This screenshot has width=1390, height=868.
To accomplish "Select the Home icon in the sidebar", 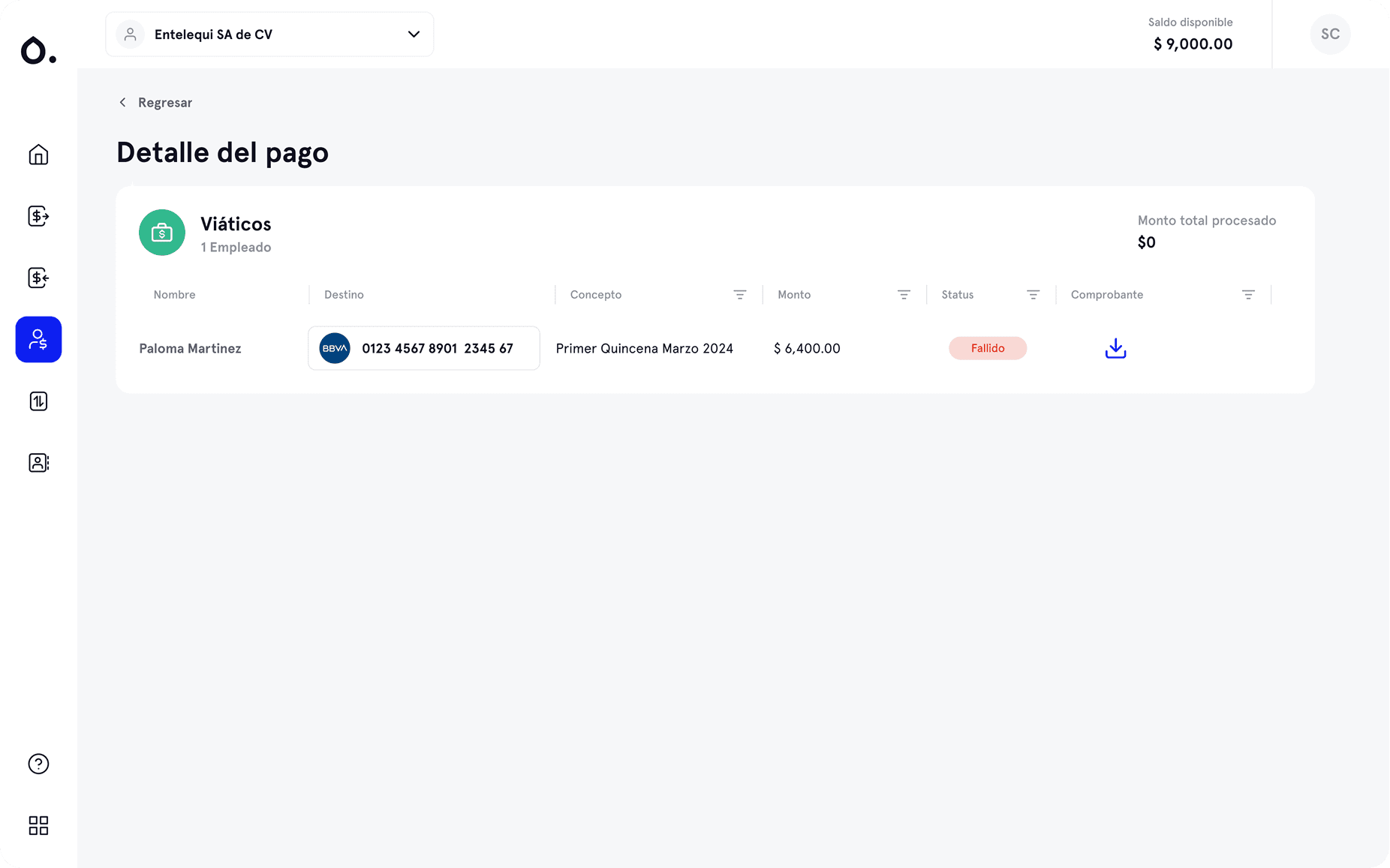I will (38, 155).
